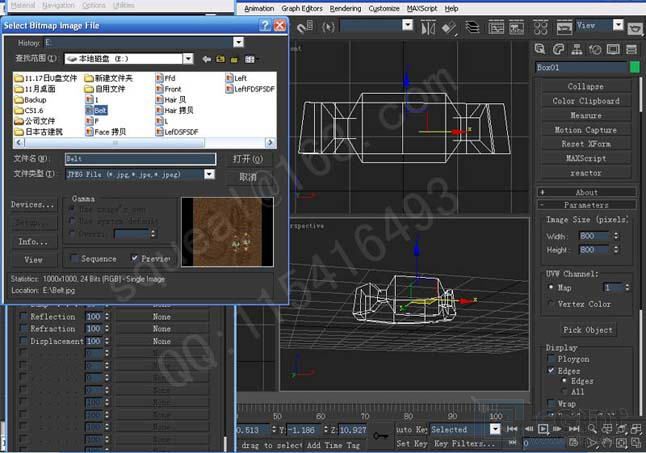Click the Mirror tool in main toolbar
Viewport: 646px width, 453px height.
pyautogui.click(x=428, y=28)
